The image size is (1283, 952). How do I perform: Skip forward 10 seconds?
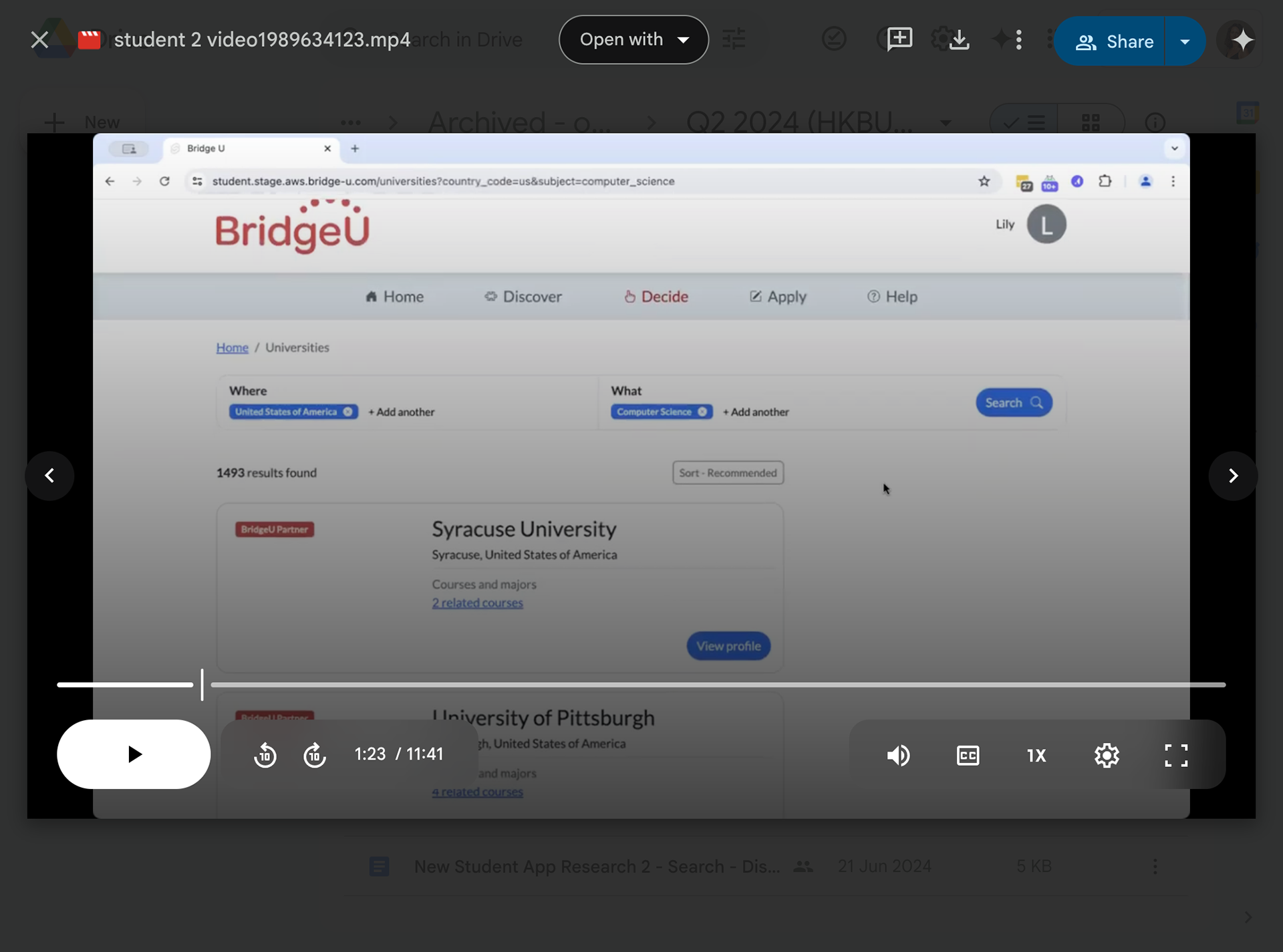click(315, 755)
